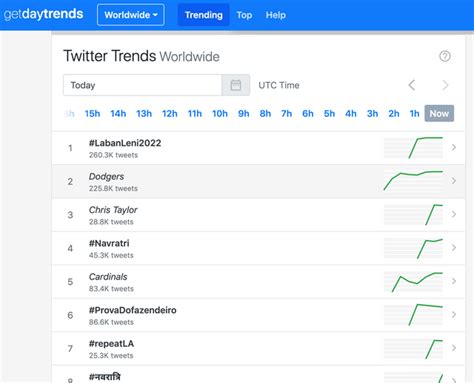This screenshot has width=474, height=383.
Task: Select the 7h time link
Action: coord(287,114)
